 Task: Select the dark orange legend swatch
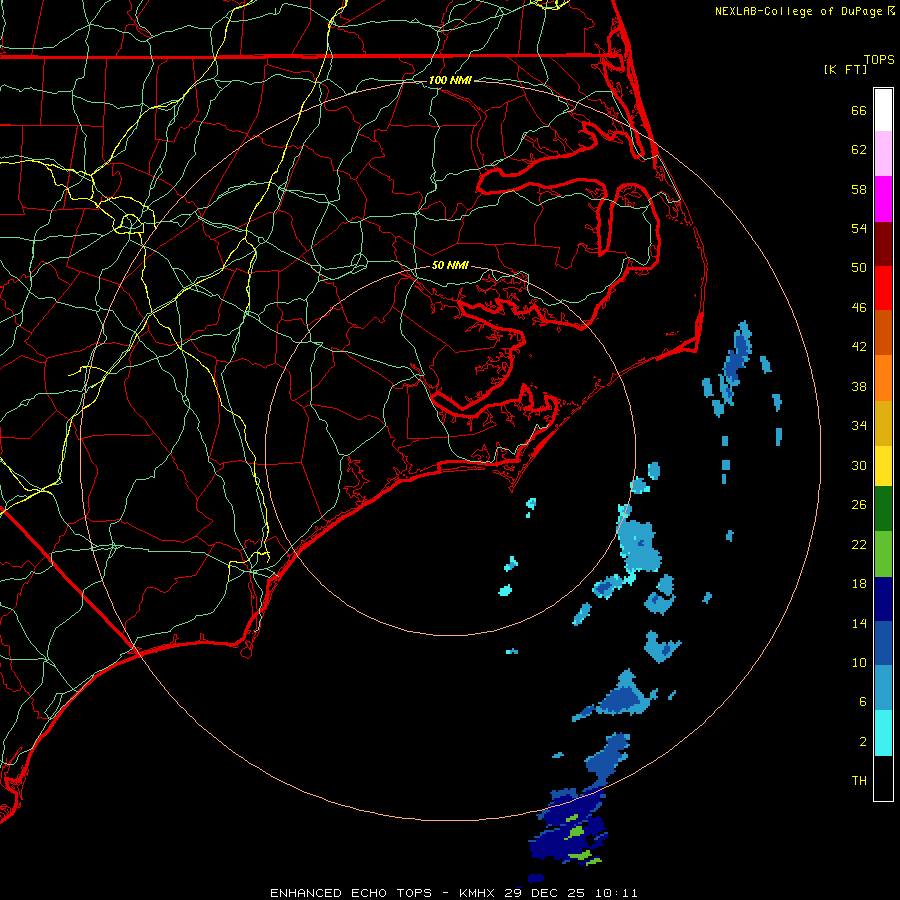click(883, 333)
